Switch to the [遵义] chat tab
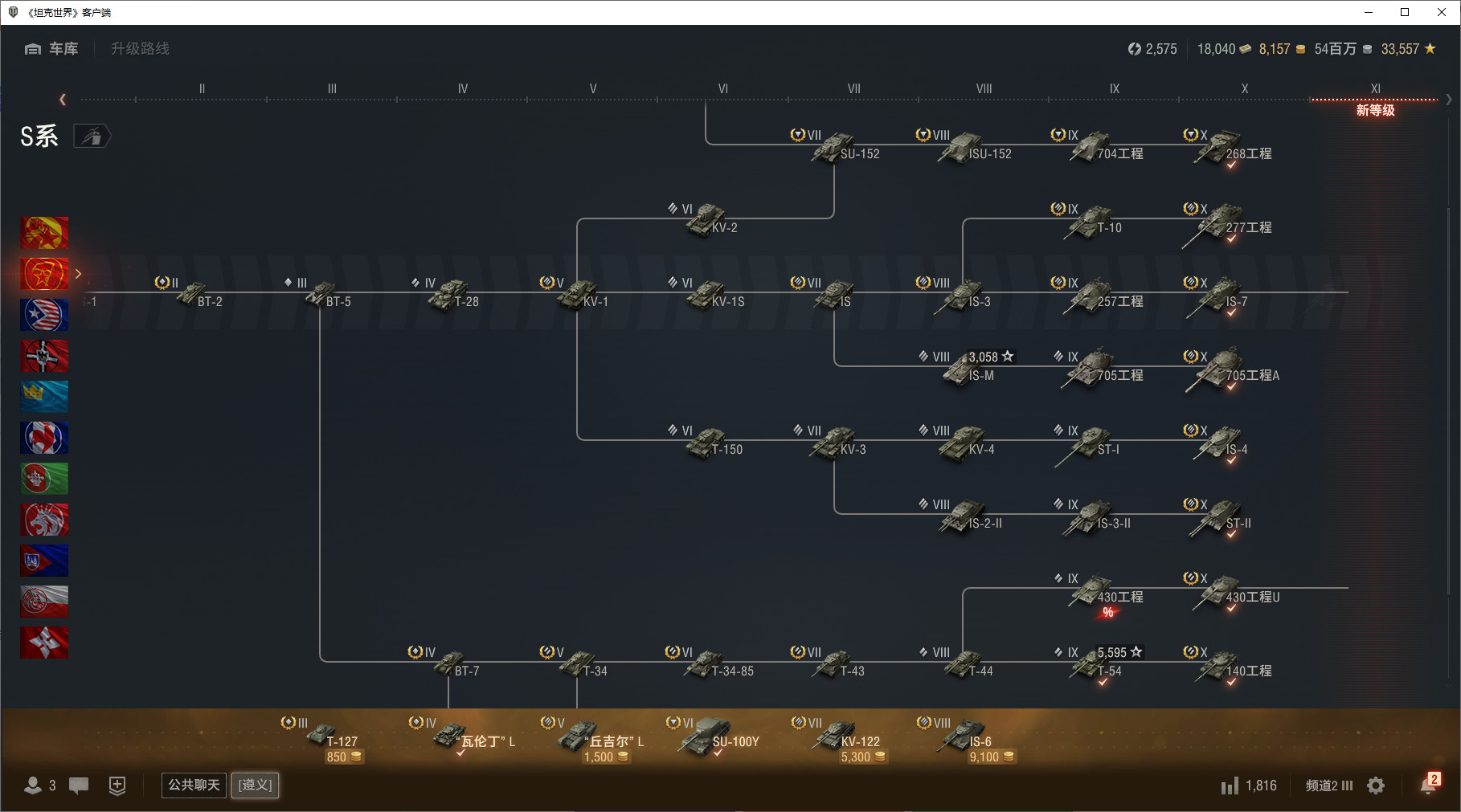The height and width of the screenshot is (812, 1461). [x=256, y=785]
